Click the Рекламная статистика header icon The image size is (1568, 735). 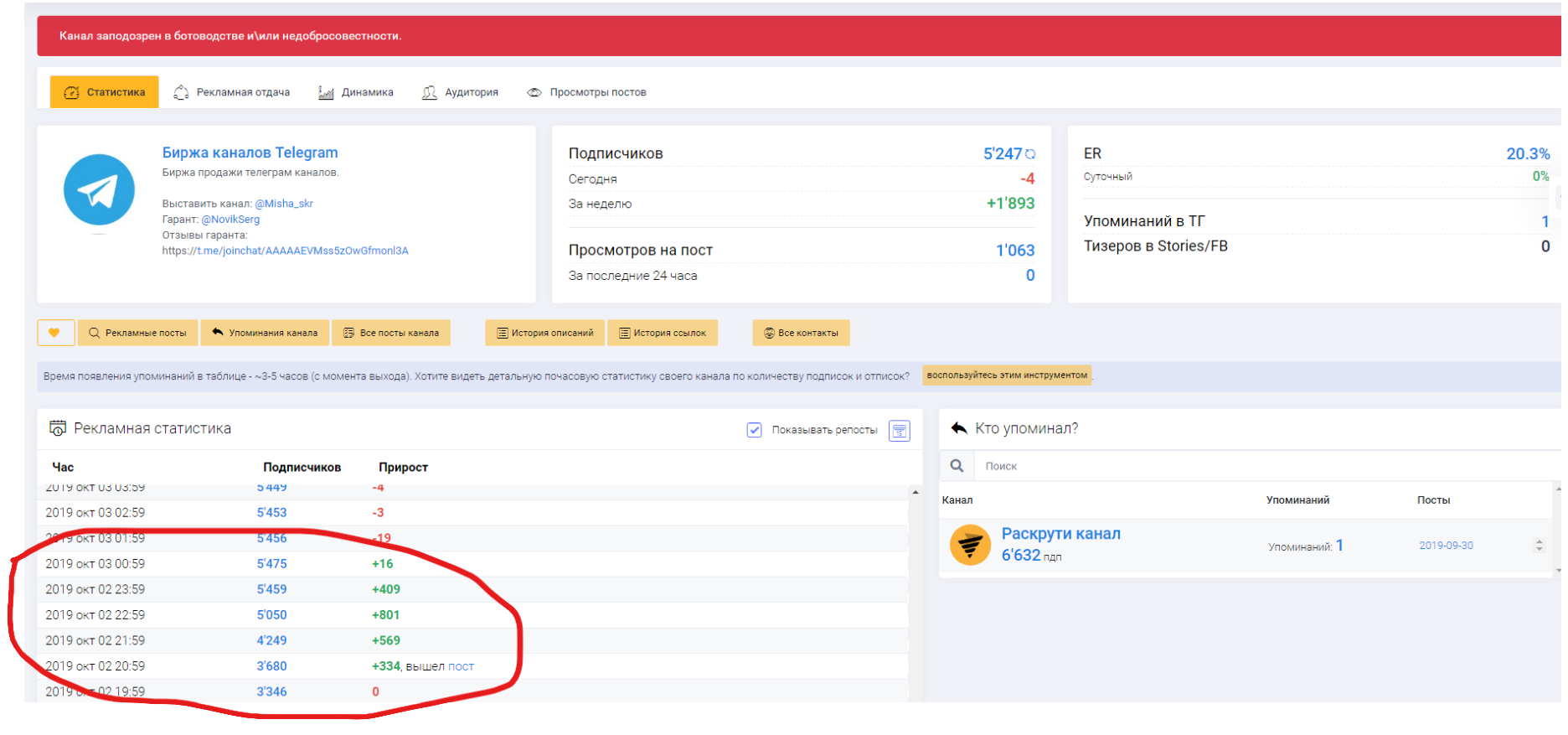[x=58, y=428]
